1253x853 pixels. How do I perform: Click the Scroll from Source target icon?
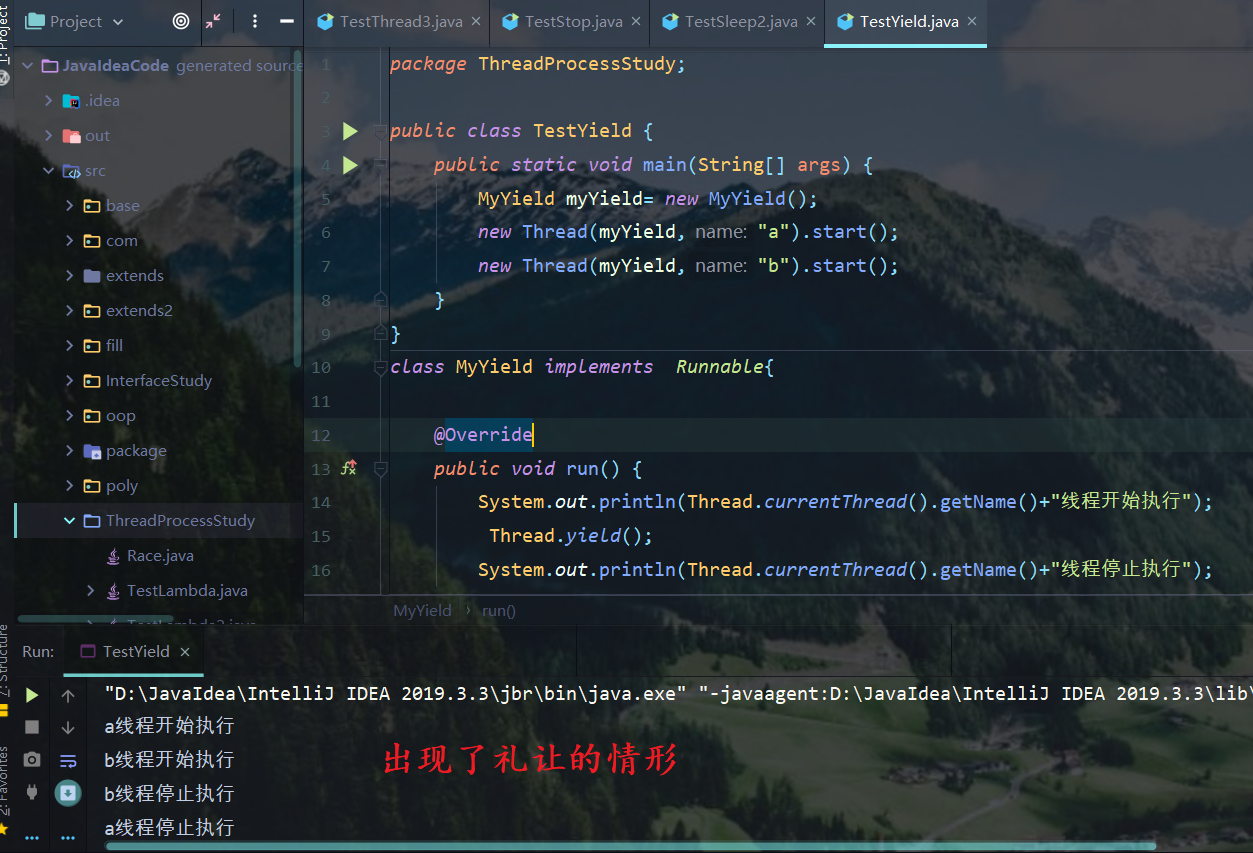pyautogui.click(x=181, y=21)
